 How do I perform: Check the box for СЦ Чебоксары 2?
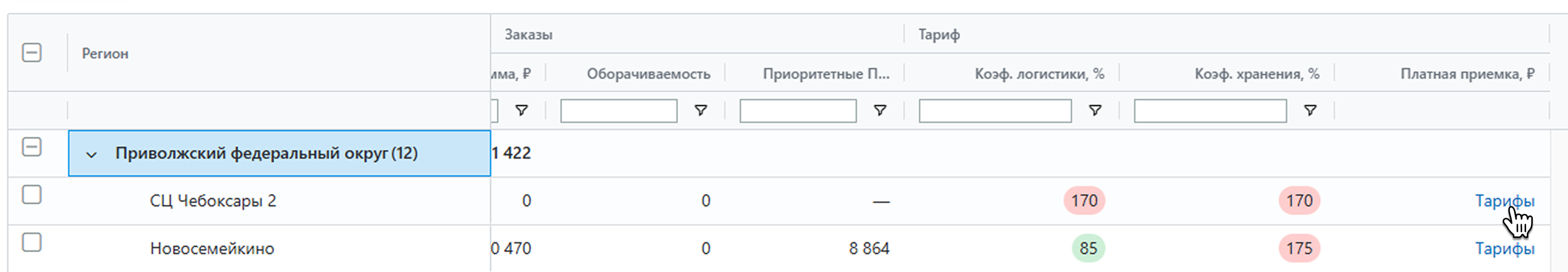32,195
